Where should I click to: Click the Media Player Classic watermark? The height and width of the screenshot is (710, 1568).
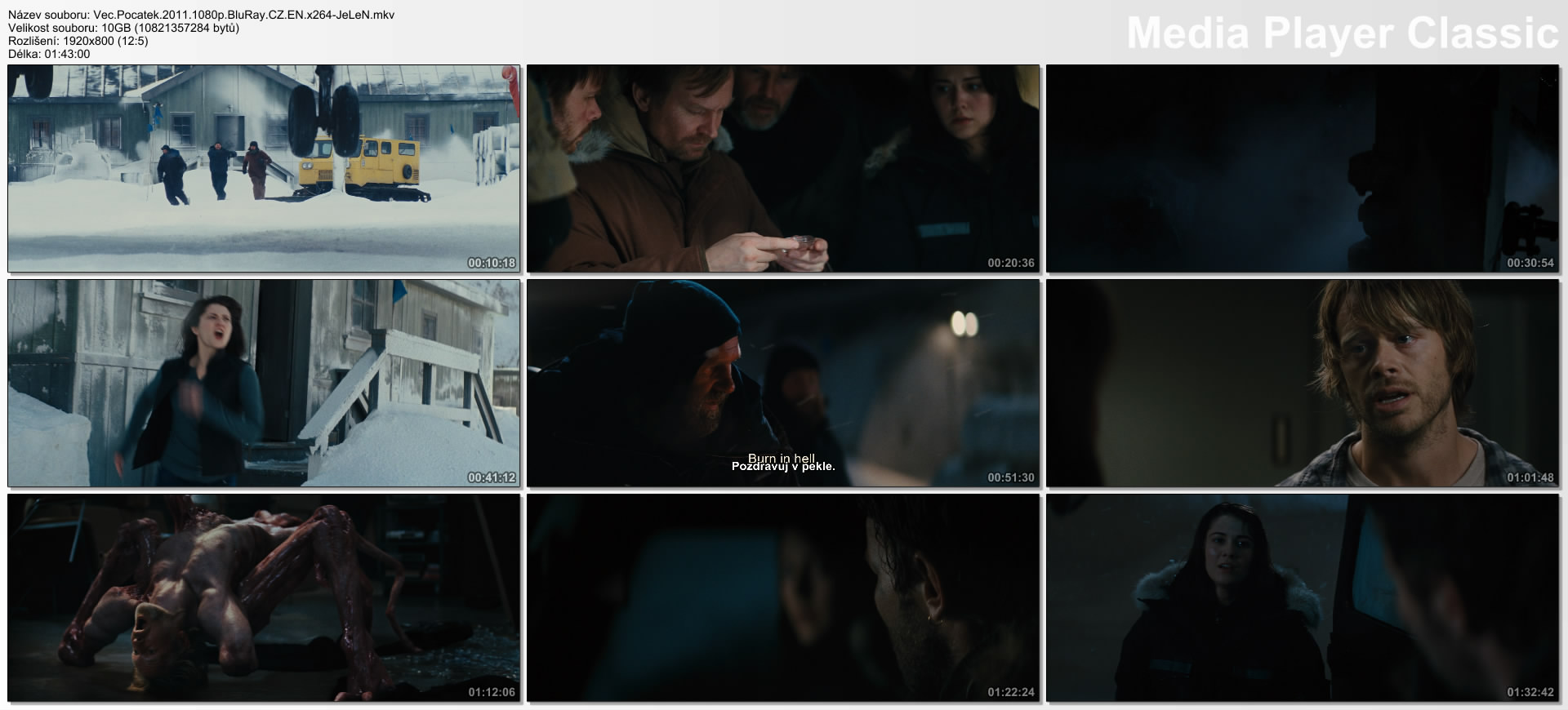(x=1342, y=33)
